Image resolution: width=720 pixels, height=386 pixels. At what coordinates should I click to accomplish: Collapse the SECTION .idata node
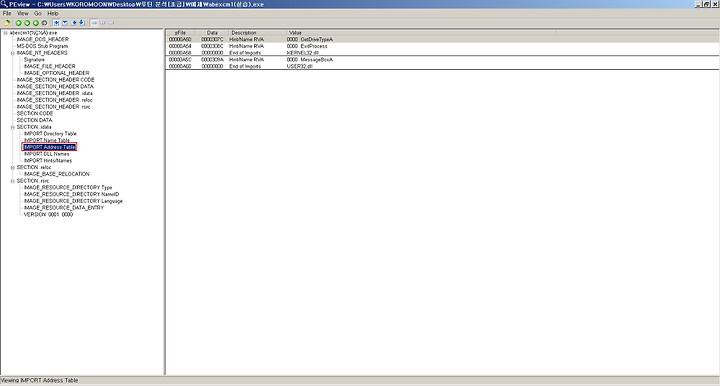click(x=13, y=127)
